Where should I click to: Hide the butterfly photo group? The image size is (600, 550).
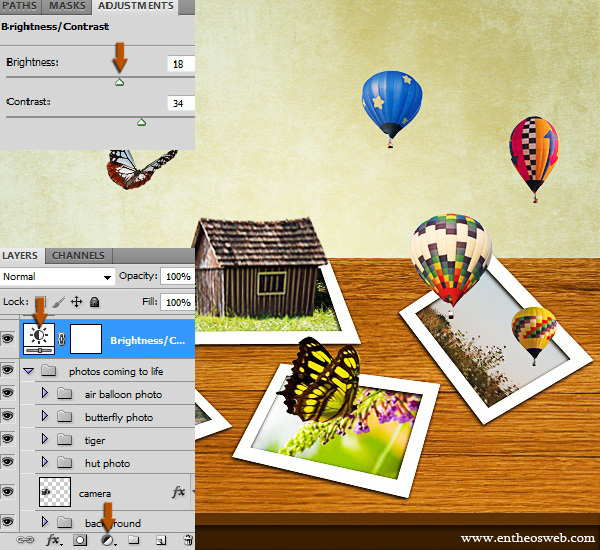tap(8, 416)
